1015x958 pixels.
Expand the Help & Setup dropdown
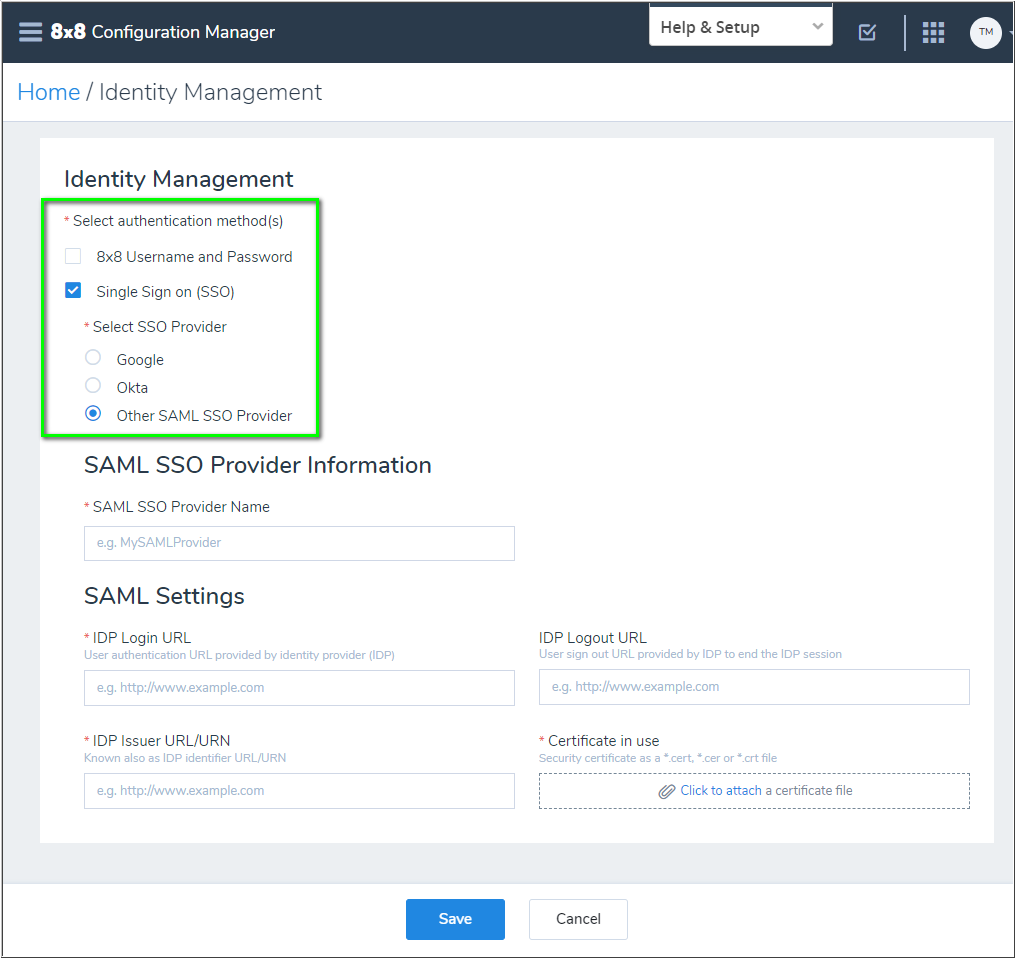pos(740,27)
